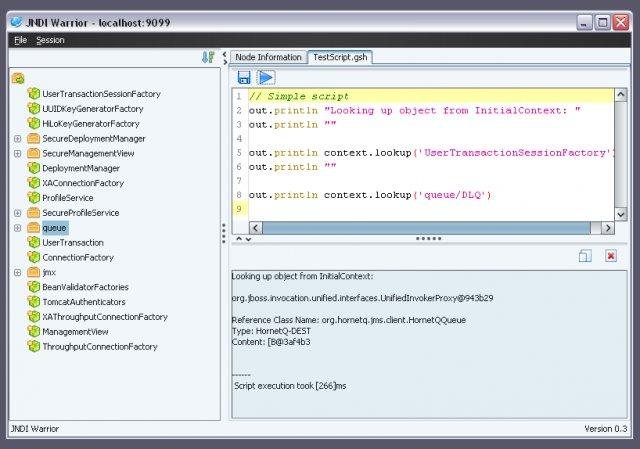Click the SecureDeploymentManager folder icon
Image resolution: width=640 pixels, height=449 pixels.
(x=33, y=138)
